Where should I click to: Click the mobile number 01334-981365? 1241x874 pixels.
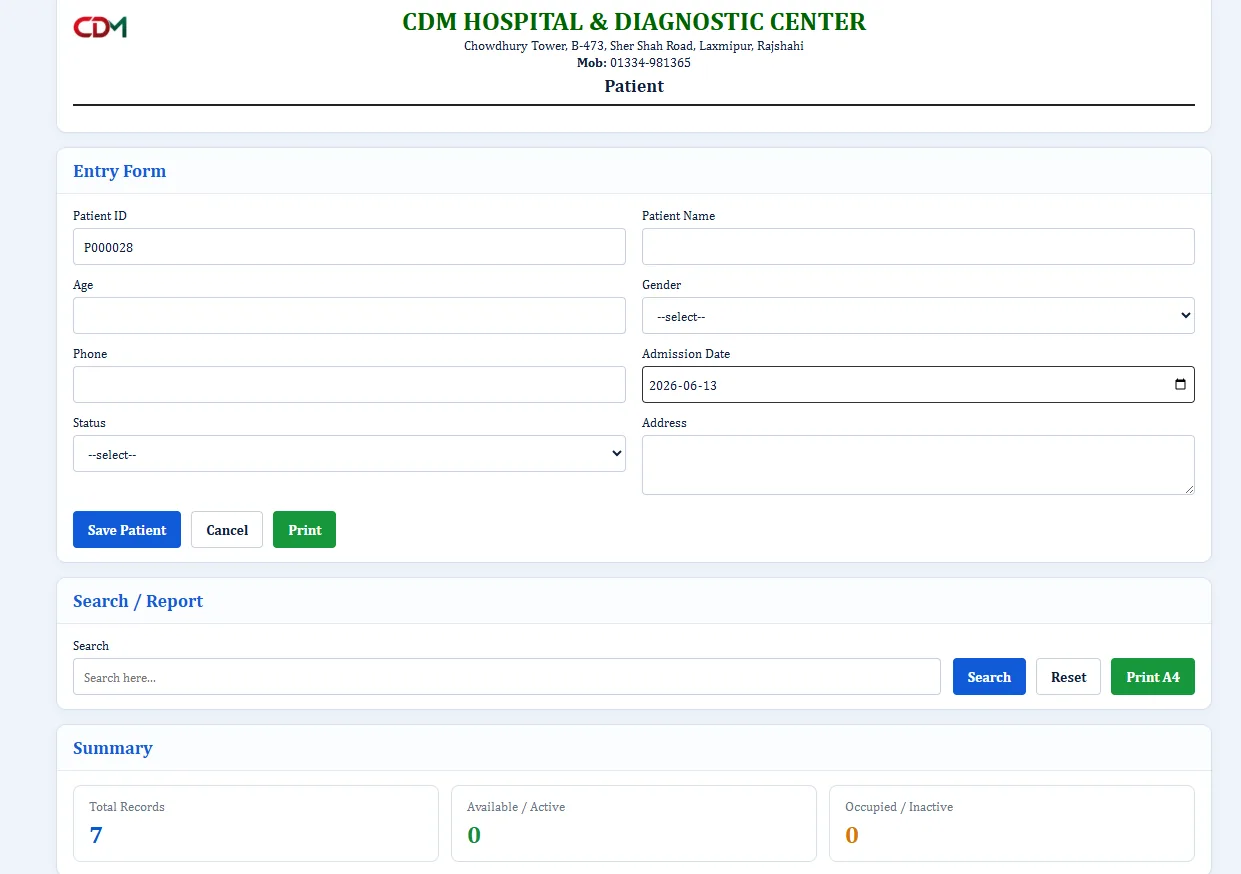pos(650,63)
